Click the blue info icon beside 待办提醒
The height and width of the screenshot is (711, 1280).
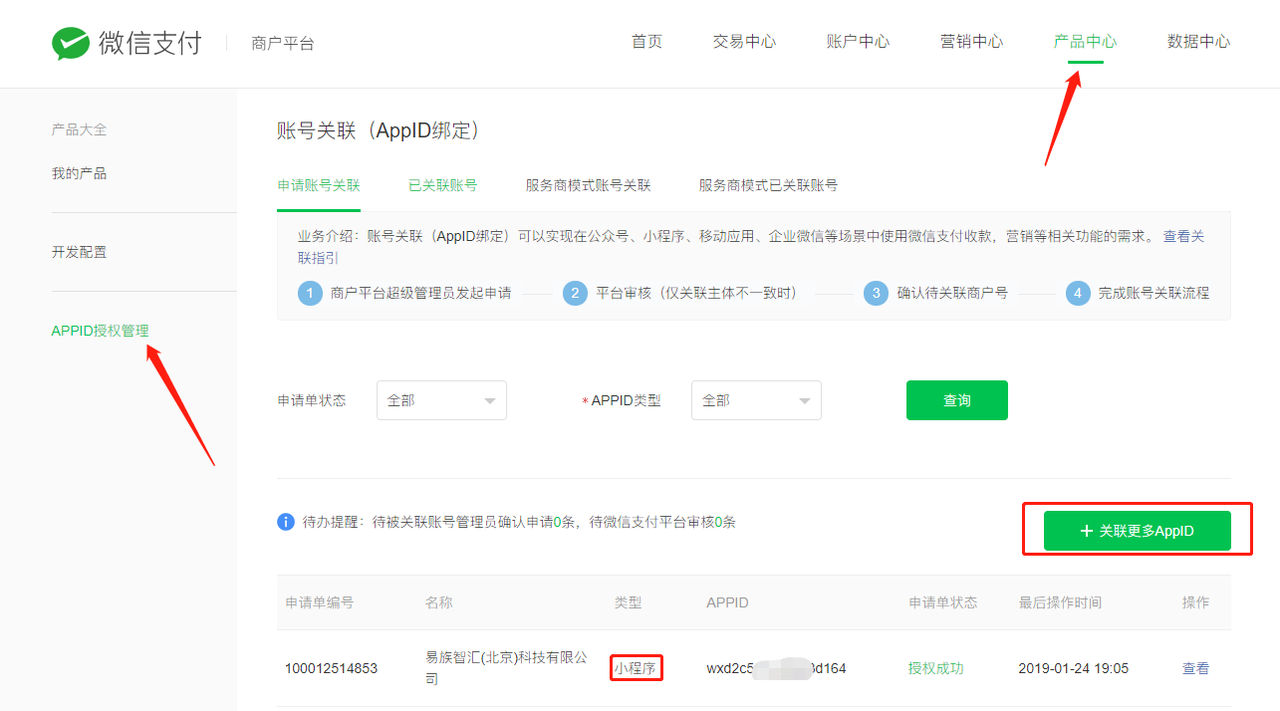click(286, 522)
